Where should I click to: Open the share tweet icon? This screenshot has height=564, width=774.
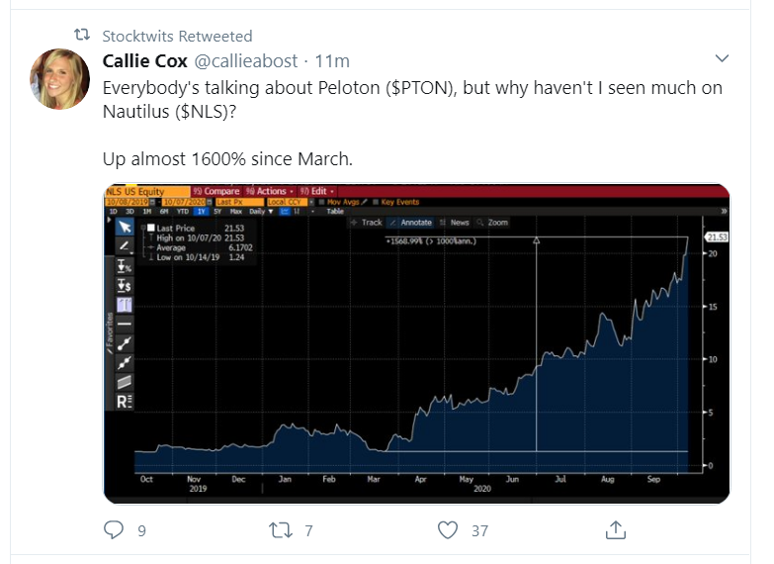pos(616,529)
